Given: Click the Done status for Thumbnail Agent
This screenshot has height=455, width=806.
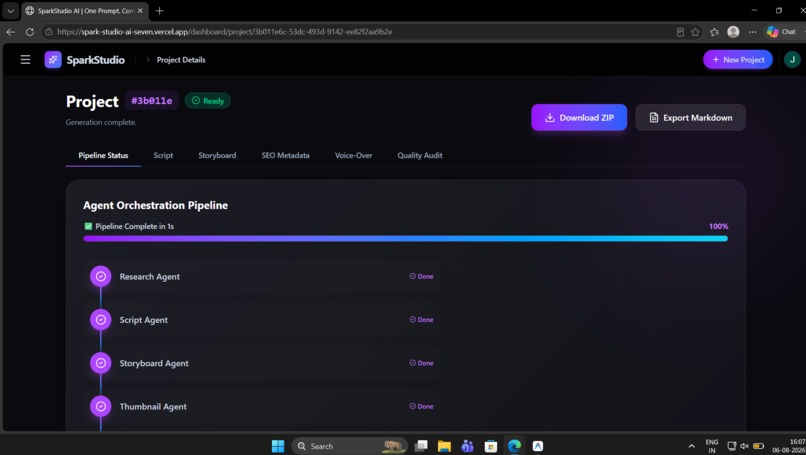Looking at the screenshot, I should (x=422, y=406).
